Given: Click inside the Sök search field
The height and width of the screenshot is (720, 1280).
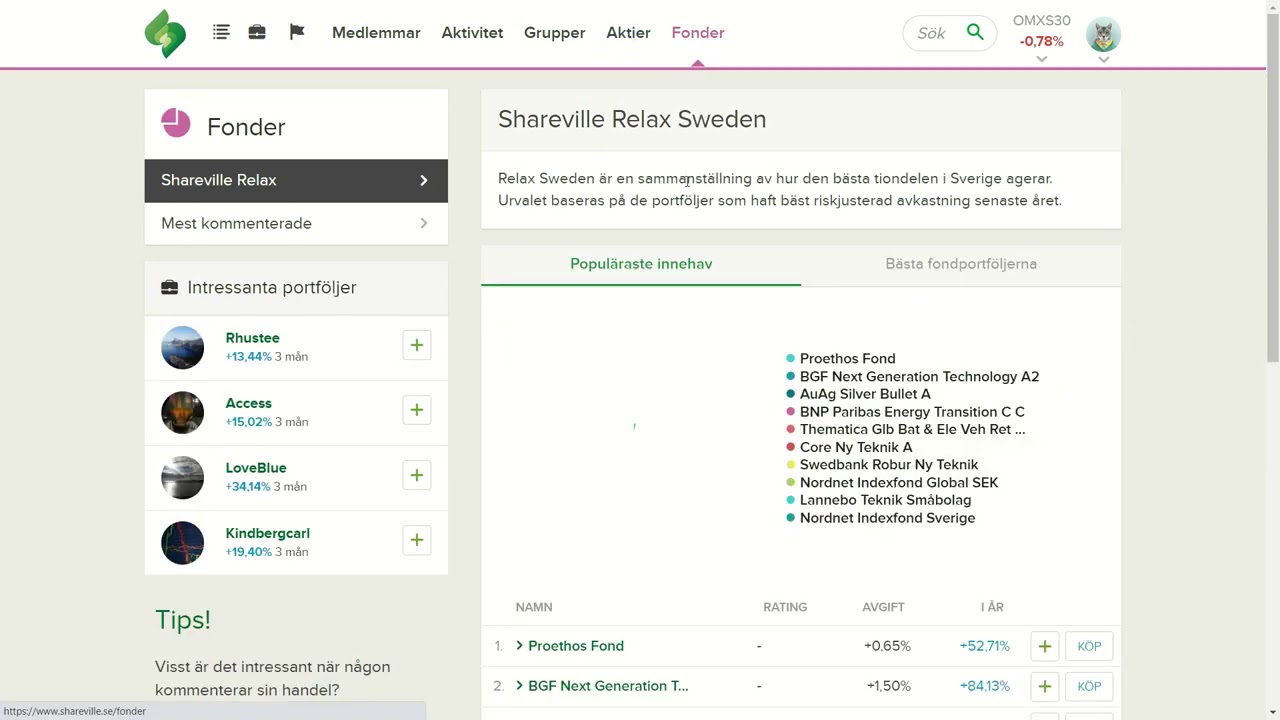Looking at the screenshot, I should 931,33.
